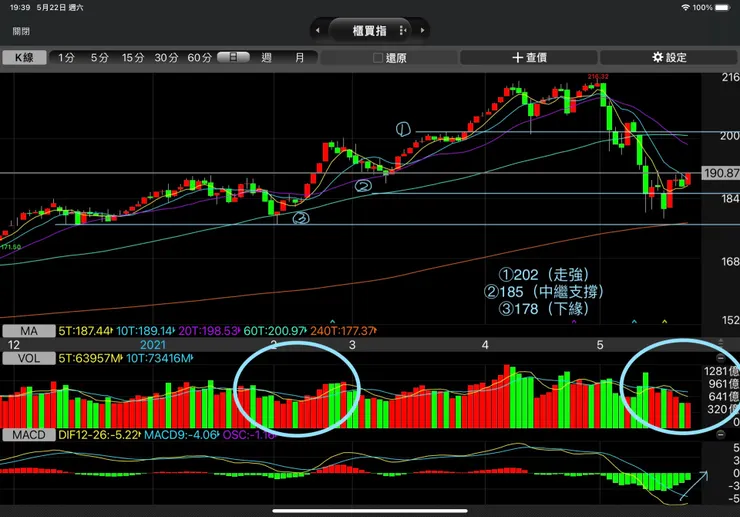The height and width of the screenshot is (517, 740).
Task: Tap the current price tag 190.87
Action: 721,173
